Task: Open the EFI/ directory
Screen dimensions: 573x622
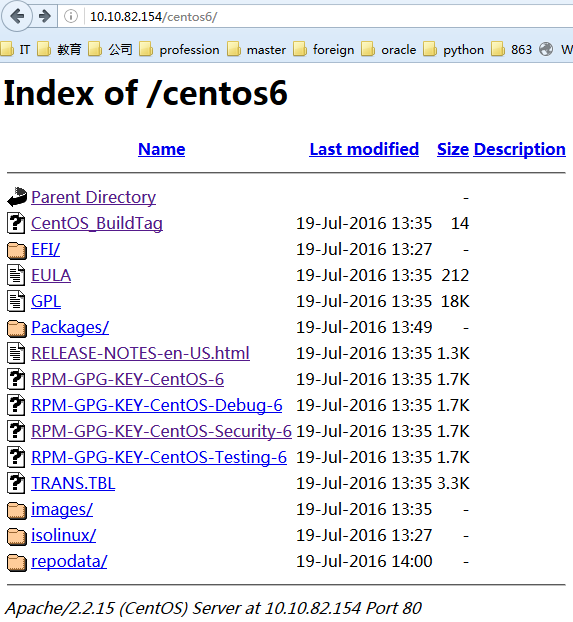Action: tap(45, 249)
